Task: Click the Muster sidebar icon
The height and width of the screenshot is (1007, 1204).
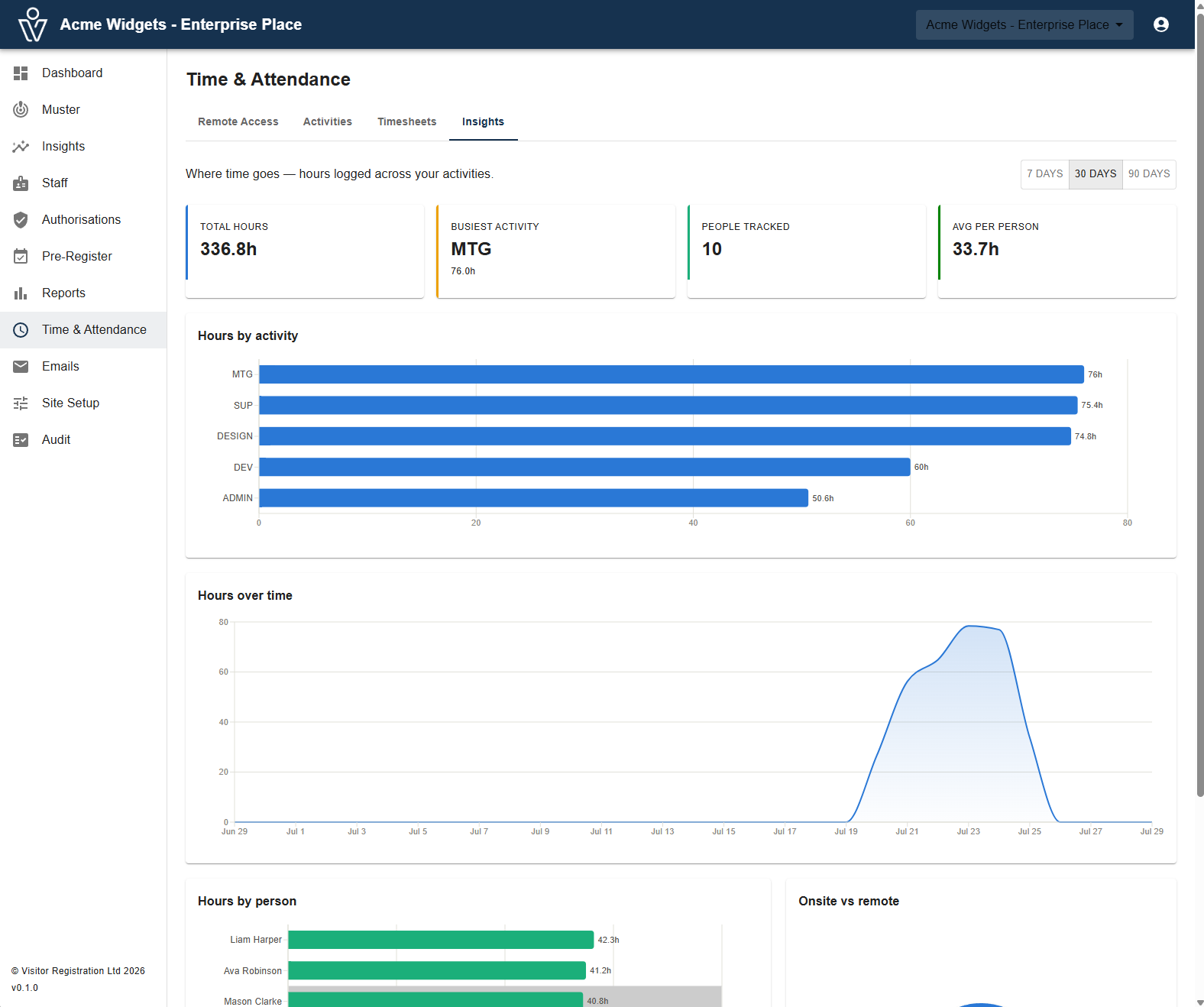Action: pos(21,110)
